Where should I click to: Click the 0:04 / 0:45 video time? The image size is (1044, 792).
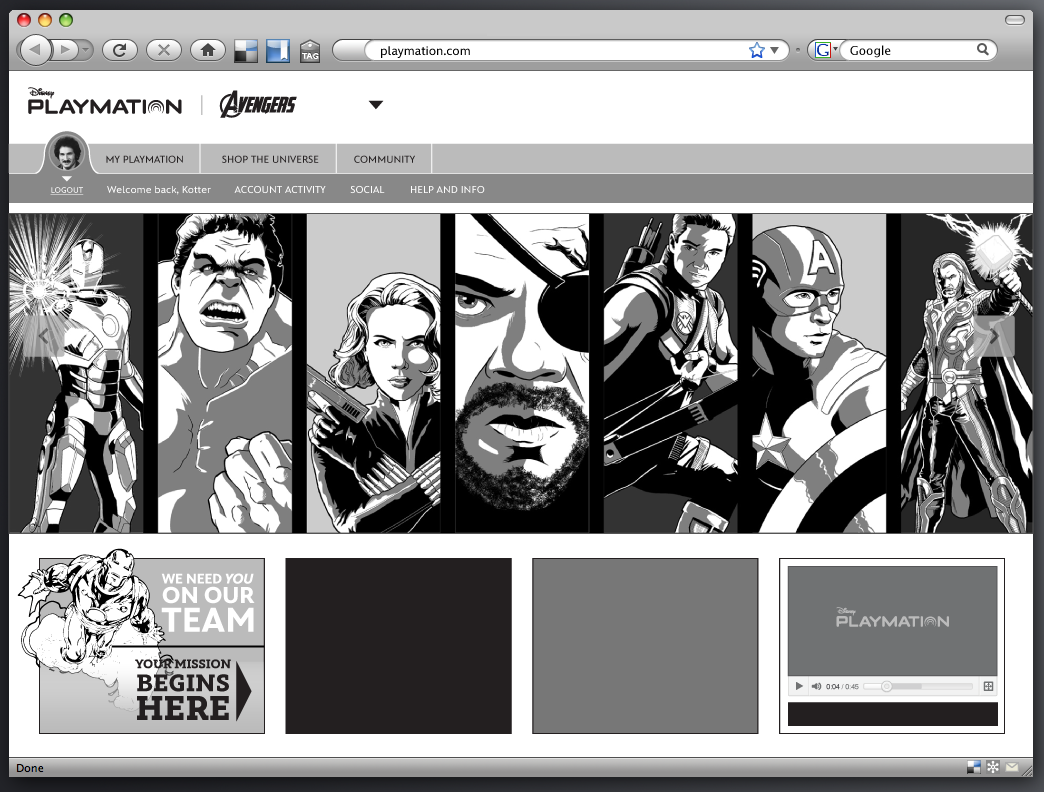coord(842,686)
